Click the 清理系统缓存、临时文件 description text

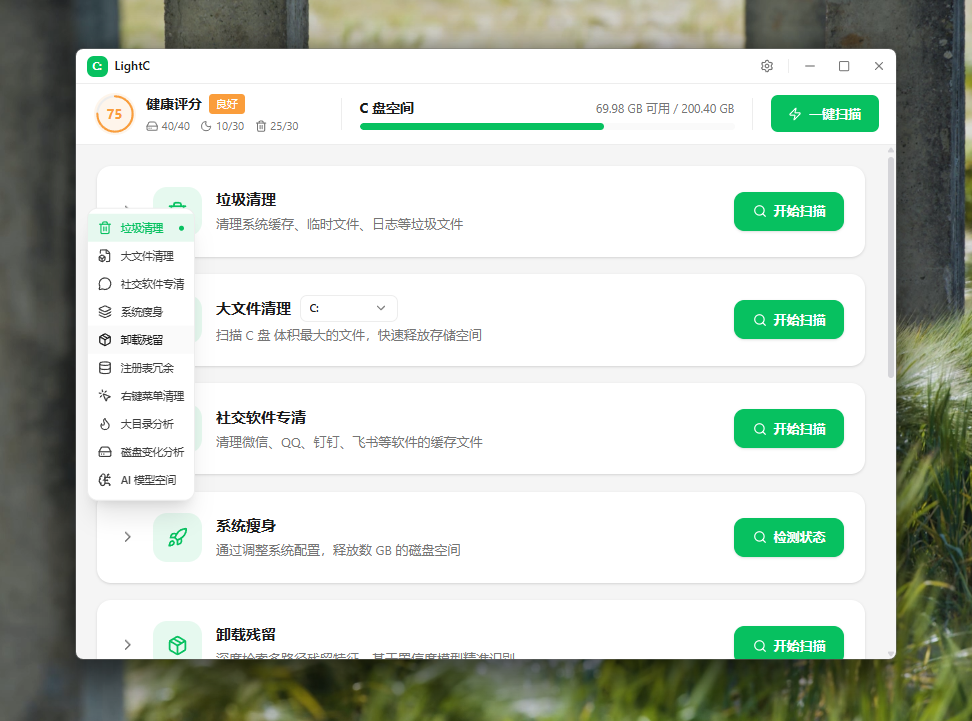click(339, 224)
